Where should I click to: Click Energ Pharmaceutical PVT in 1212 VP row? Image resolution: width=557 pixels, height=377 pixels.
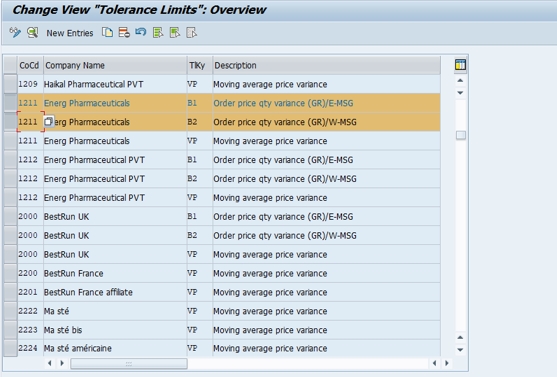click(94, 198)
